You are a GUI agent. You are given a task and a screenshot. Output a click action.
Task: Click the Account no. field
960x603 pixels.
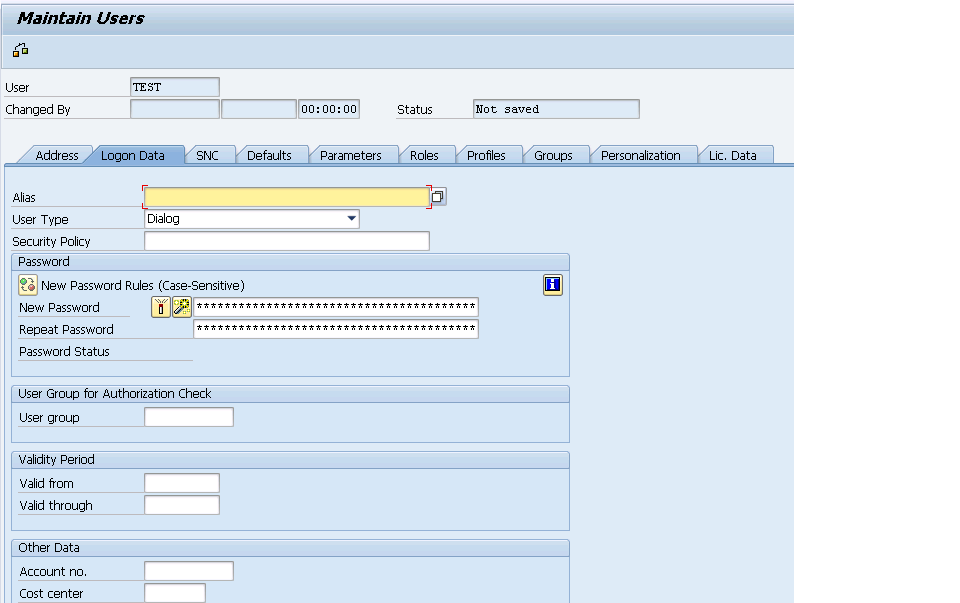188,570
